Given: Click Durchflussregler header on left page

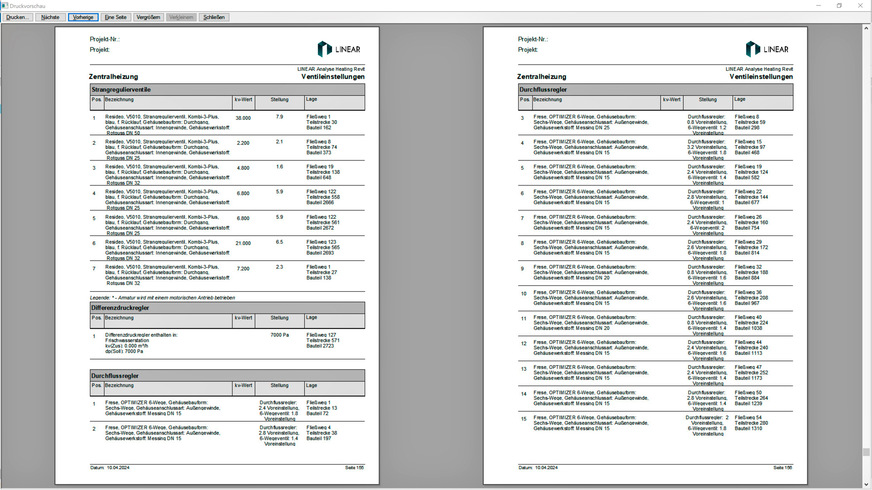Looking at the screenshot, I should (x=227, y=376).
